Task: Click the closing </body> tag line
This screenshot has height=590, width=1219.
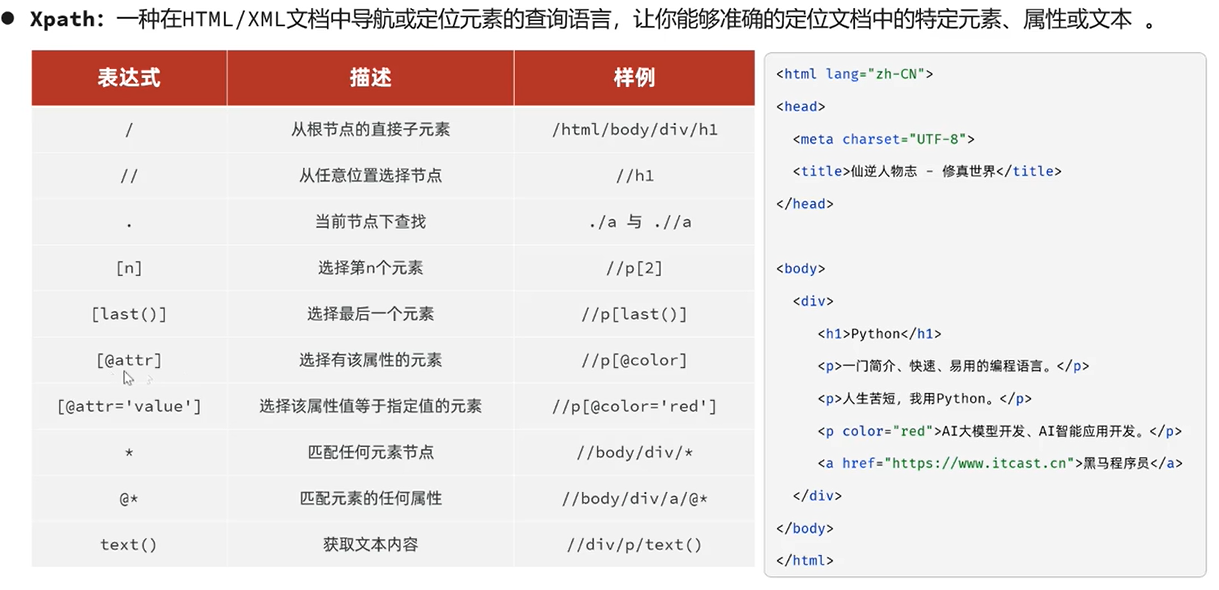Action: tap(804, 528)
